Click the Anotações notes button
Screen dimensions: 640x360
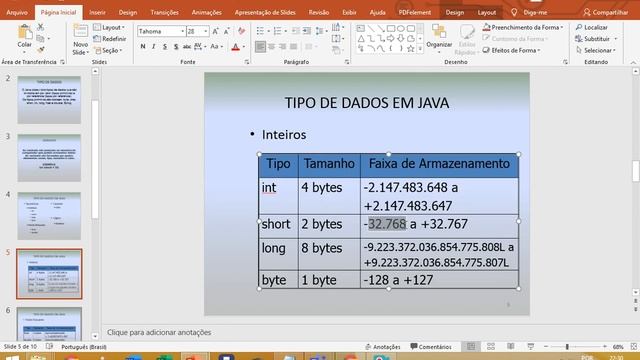(x=383, y=347)
